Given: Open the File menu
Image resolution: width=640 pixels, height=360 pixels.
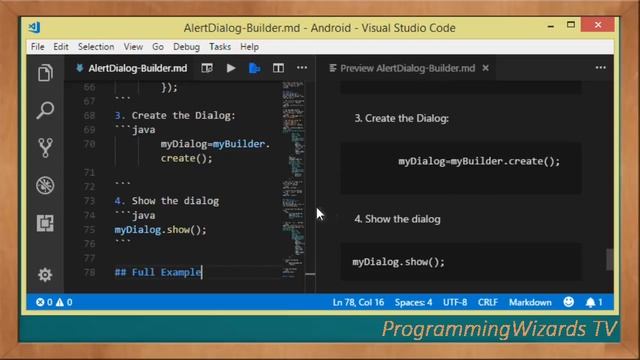Looking at the screenshot, I should pyautogui.click(x=38, y=47).
